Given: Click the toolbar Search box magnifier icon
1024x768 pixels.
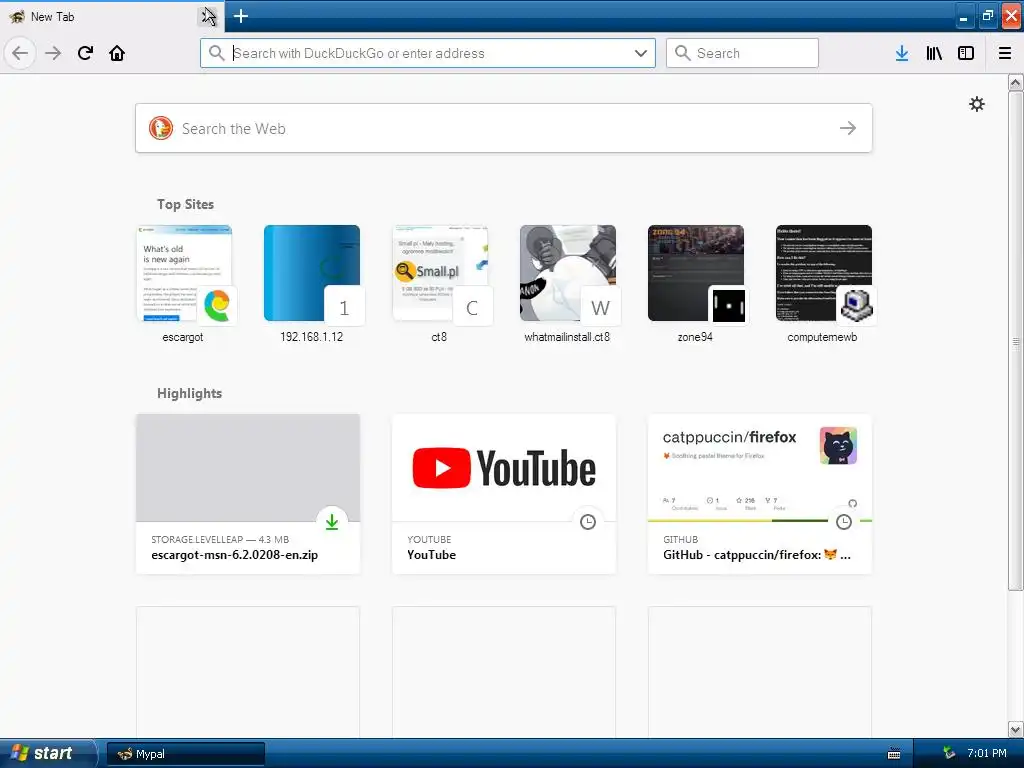Looking at the screenshot, I should tap(682, 53).
